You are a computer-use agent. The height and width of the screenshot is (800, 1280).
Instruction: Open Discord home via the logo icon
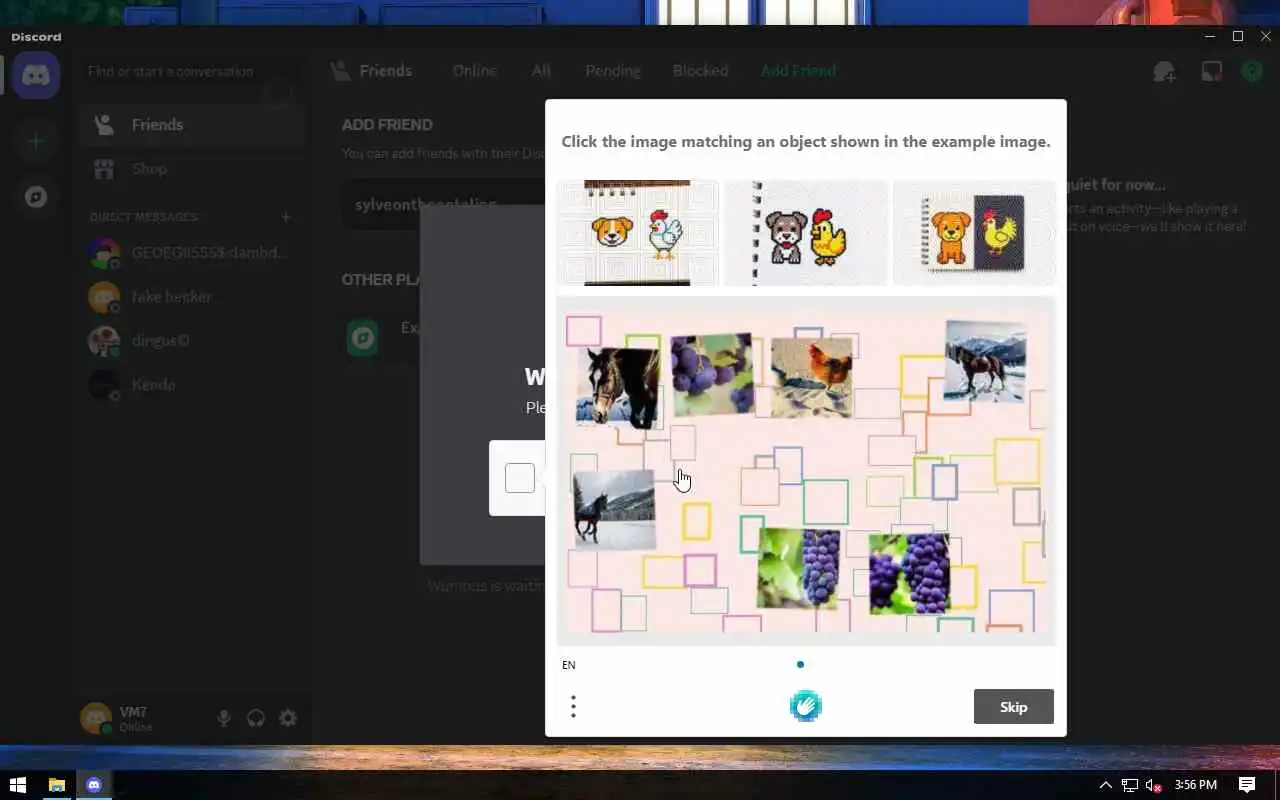click(36, 76)
